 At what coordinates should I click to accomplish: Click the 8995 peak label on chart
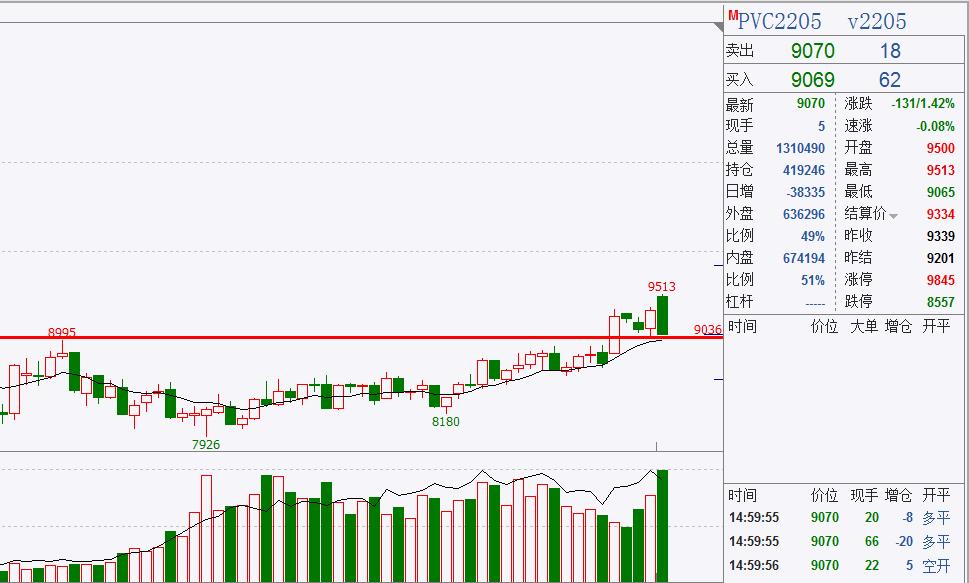62,333
